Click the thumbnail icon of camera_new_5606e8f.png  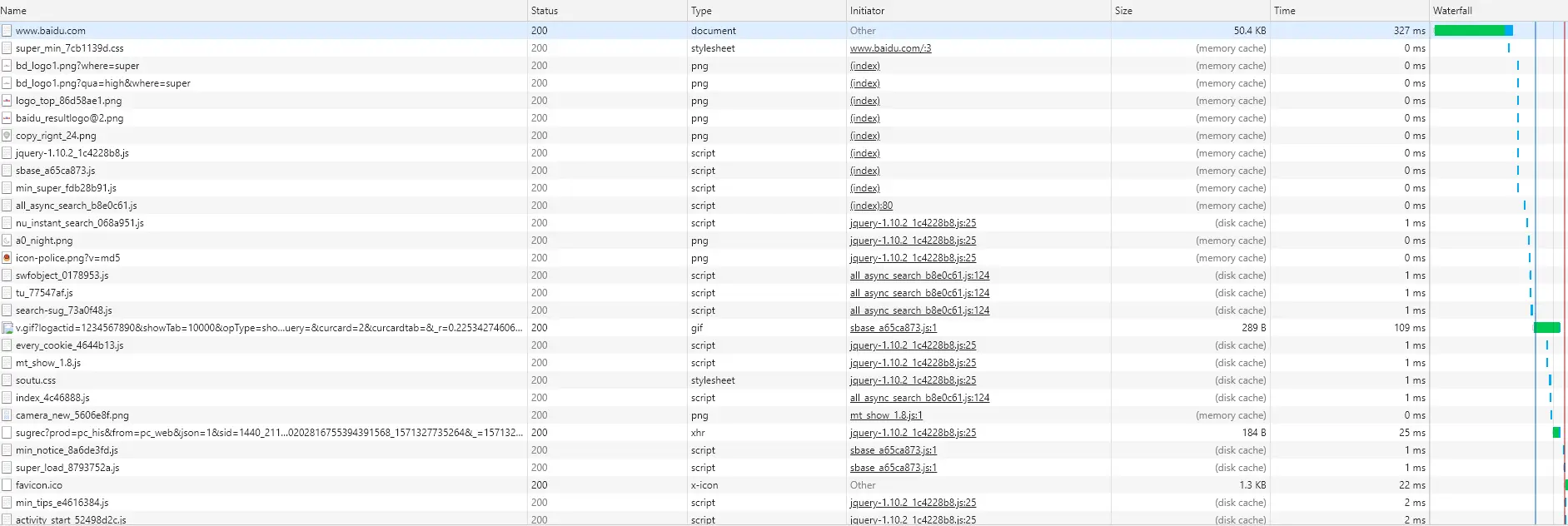7,415
